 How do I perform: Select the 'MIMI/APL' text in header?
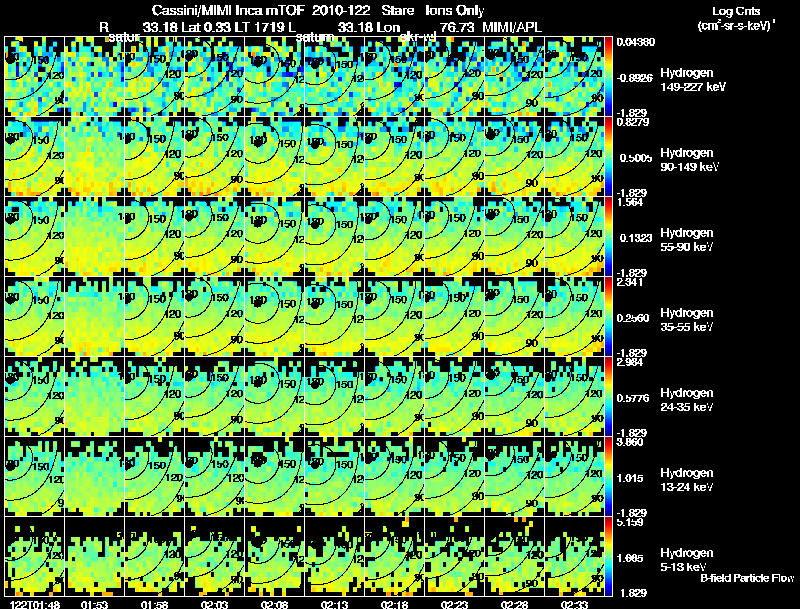pos(512,27)
